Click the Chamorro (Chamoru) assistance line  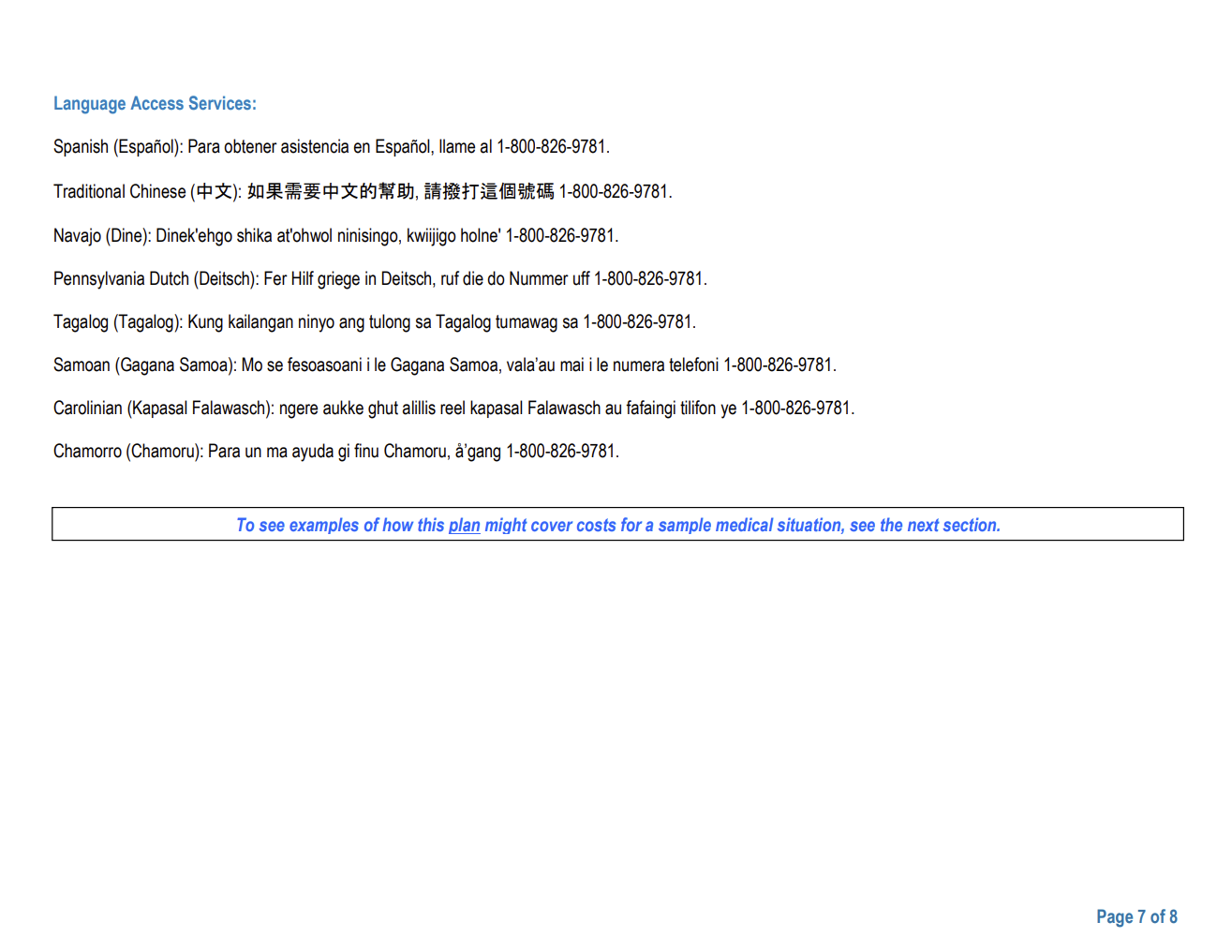(x=336, y=451)
